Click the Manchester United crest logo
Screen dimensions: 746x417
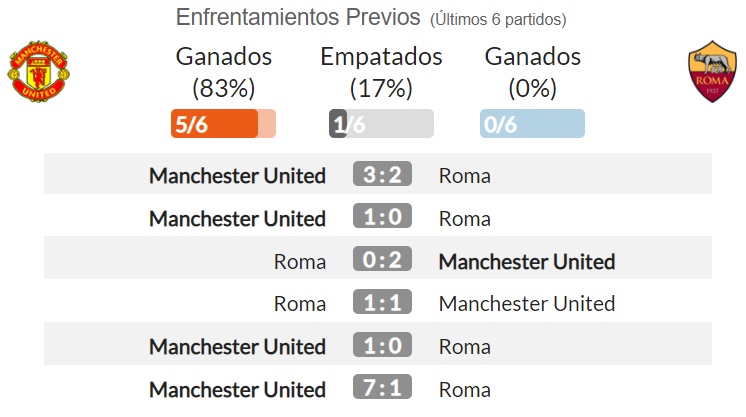[x=39, y=71]
